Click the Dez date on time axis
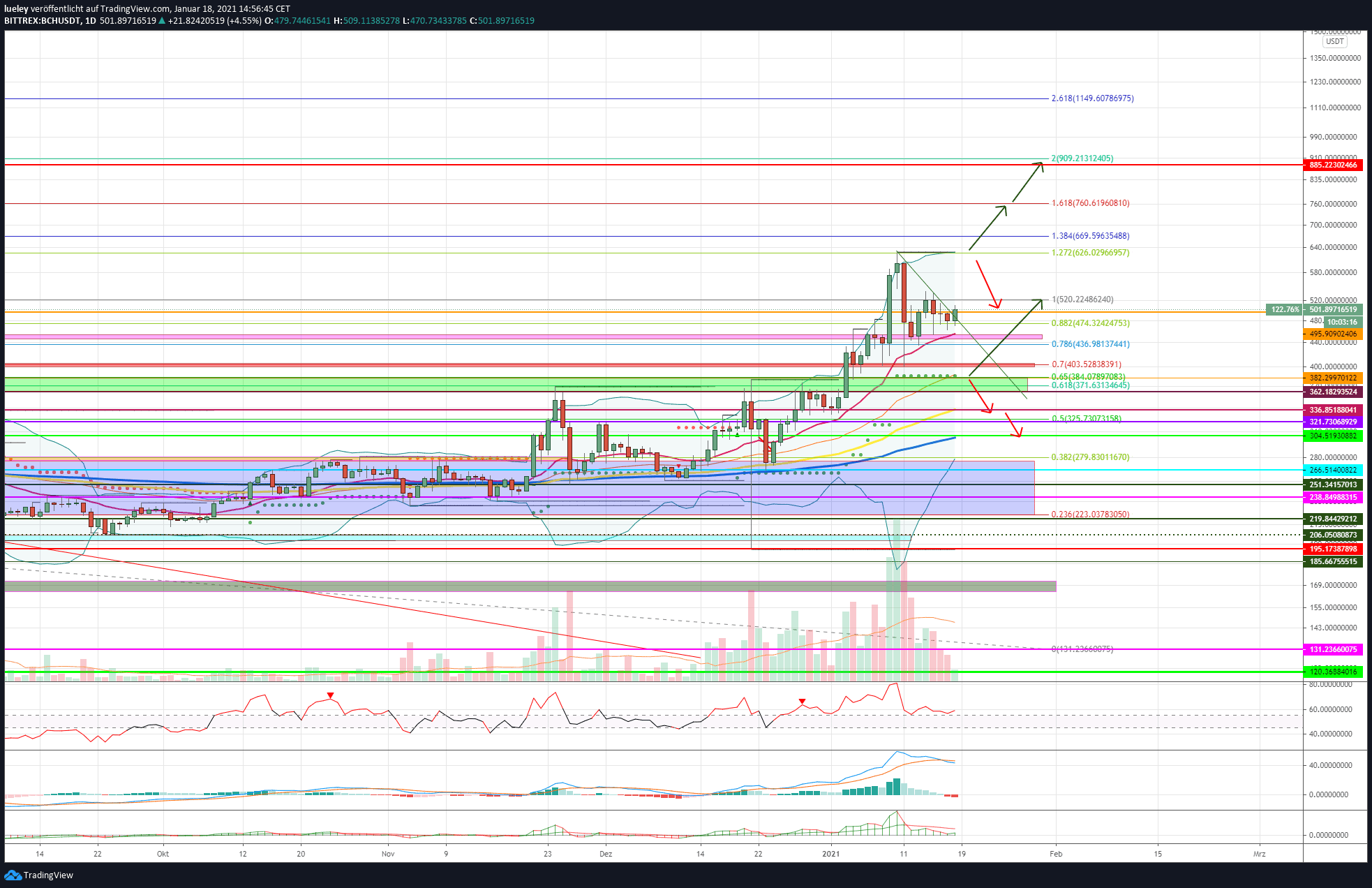The width and height of the screenshot is (1372, 888). coord(606,854)
